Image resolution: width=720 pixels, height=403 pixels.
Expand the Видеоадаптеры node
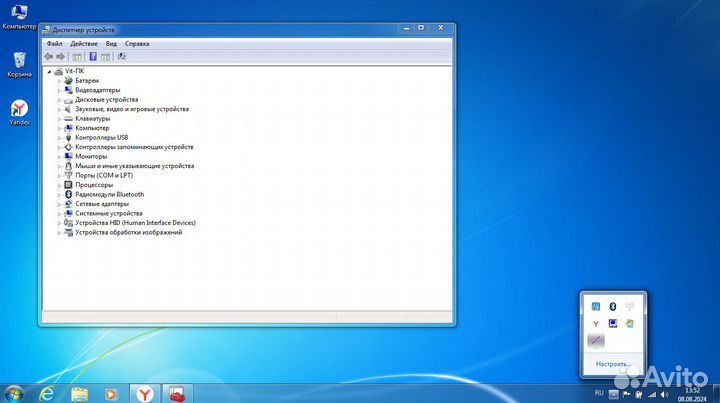point(59,90)
